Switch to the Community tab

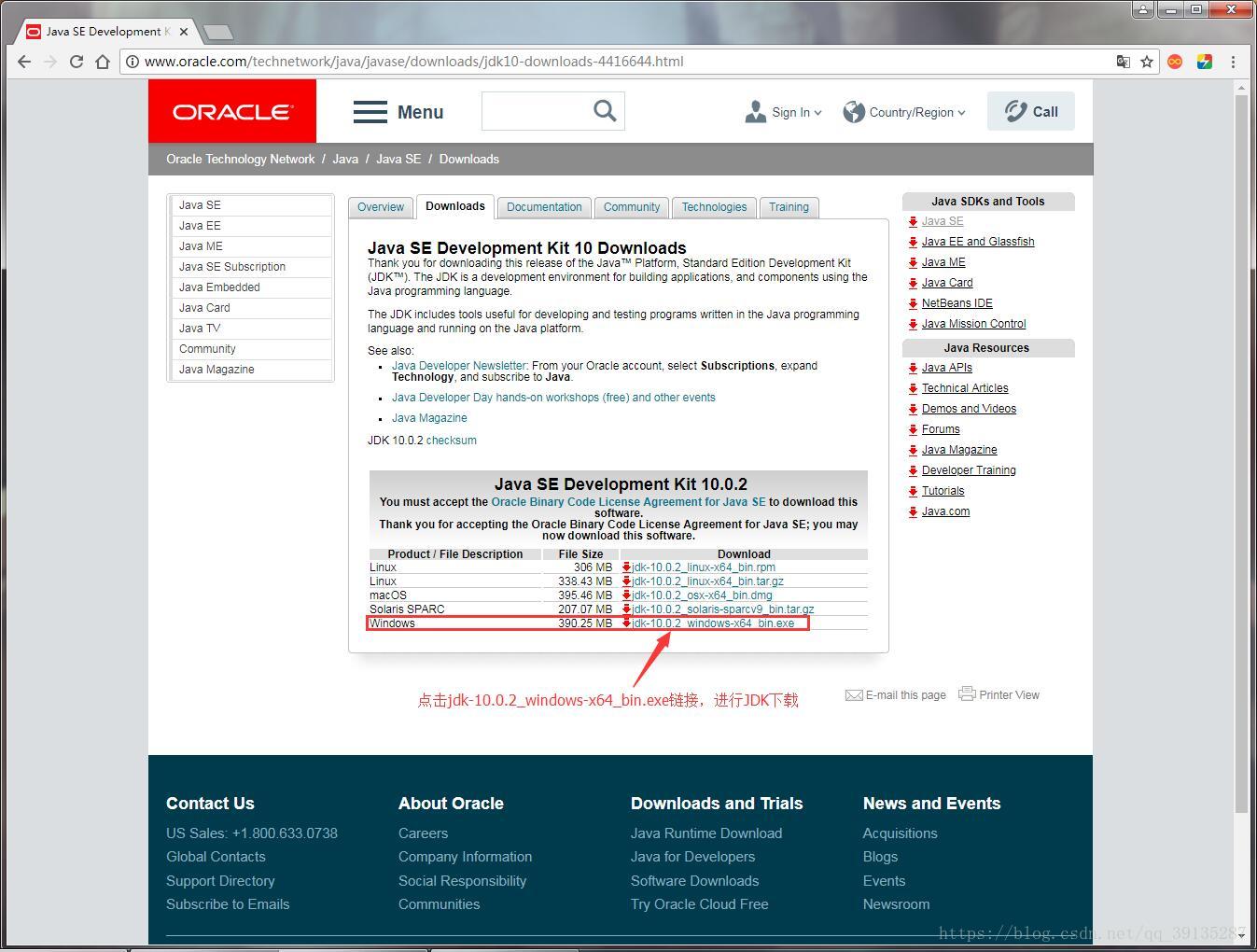pyautogui.click(x=632, y=207)
